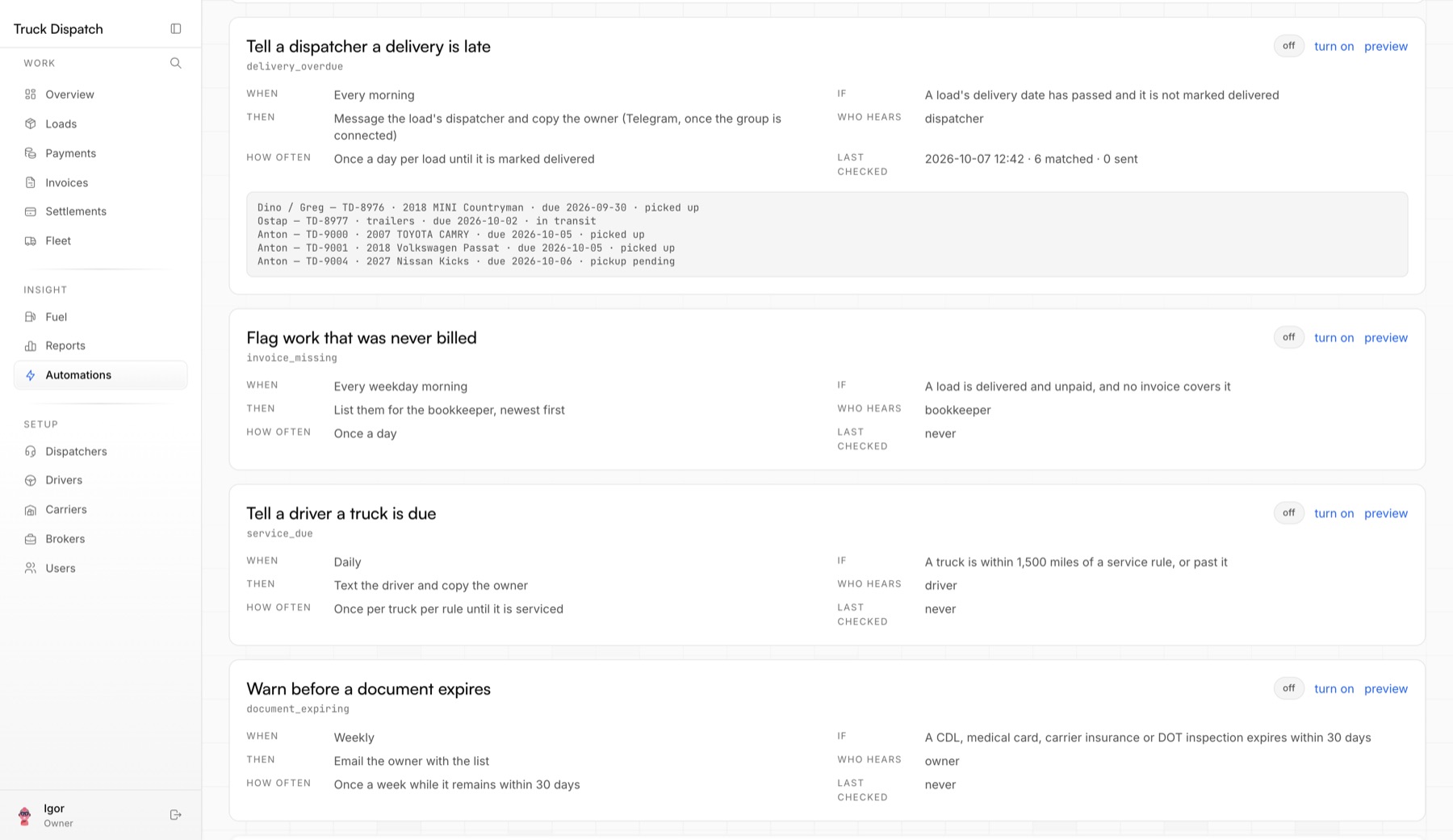Click the Brokers briefcase icon
This screenshot has width=1453, height=840.
coord(31,539)
